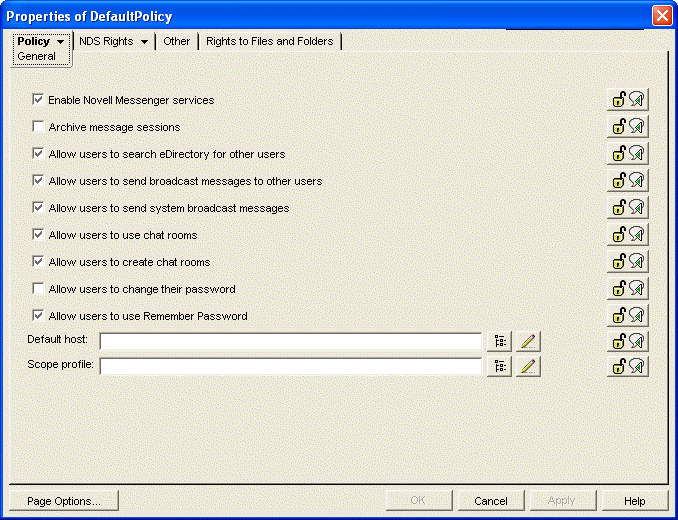Click lock button for Scope profile row

click(627, 366)
